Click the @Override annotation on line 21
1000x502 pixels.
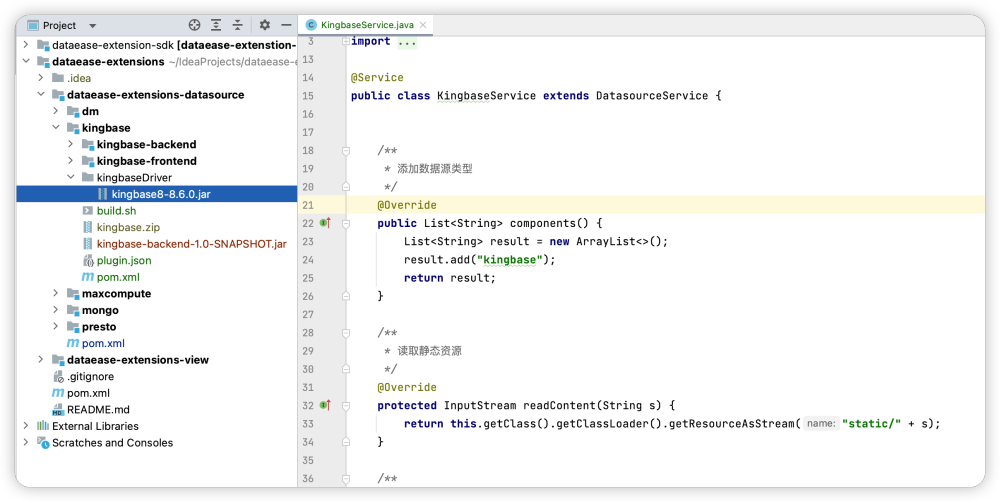[x=407, y=205]
